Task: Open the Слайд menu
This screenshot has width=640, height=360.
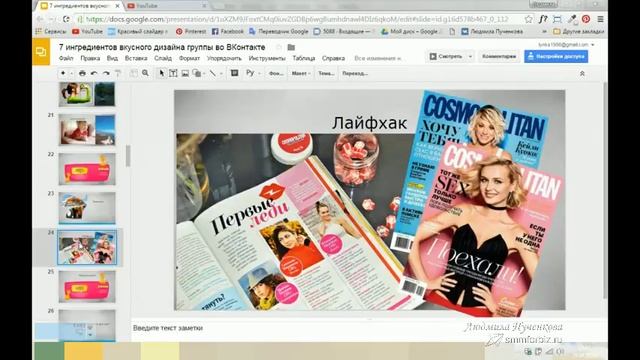Action: pos(163,58)
